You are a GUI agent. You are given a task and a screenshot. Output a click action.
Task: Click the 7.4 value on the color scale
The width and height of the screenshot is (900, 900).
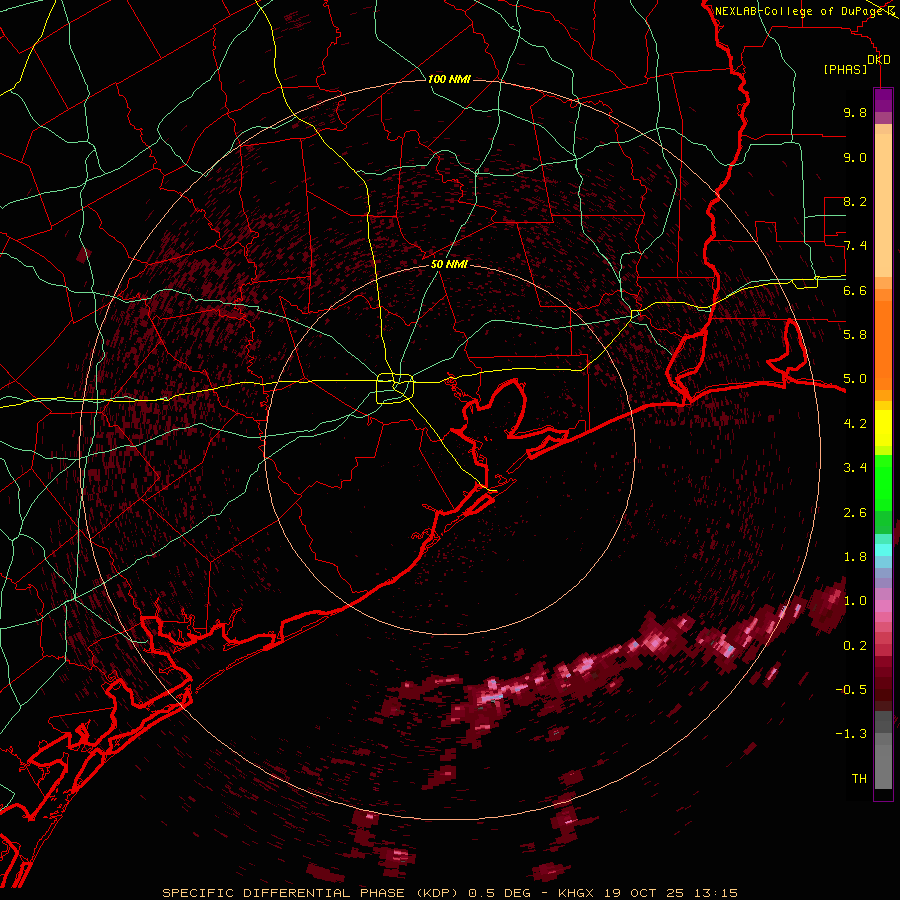click(855, 246)
